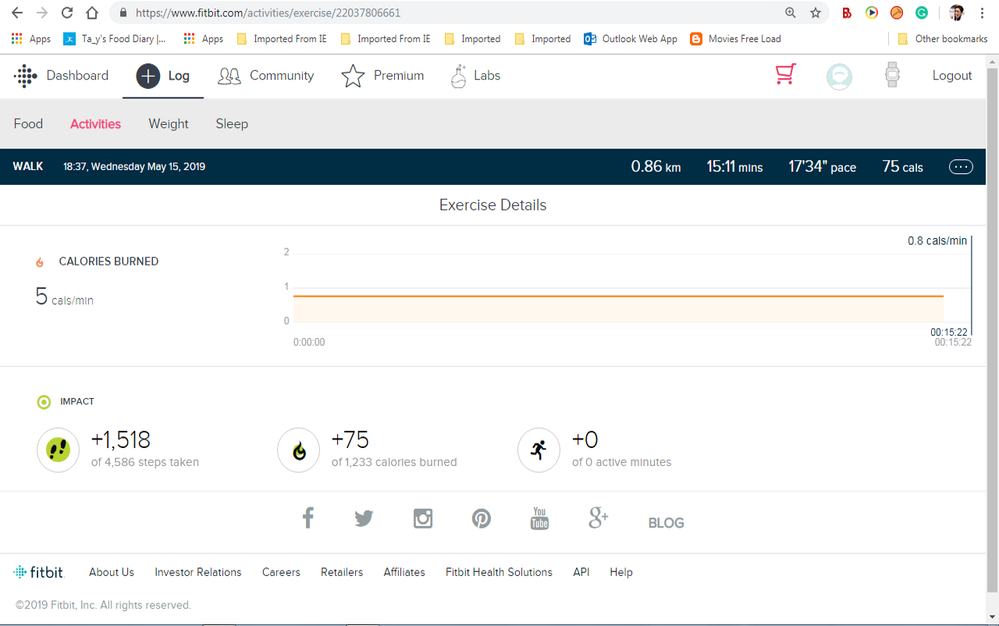Open the first Imported From IE folder
The width and height of the screenshot is (999, 626).
point(281,39)
